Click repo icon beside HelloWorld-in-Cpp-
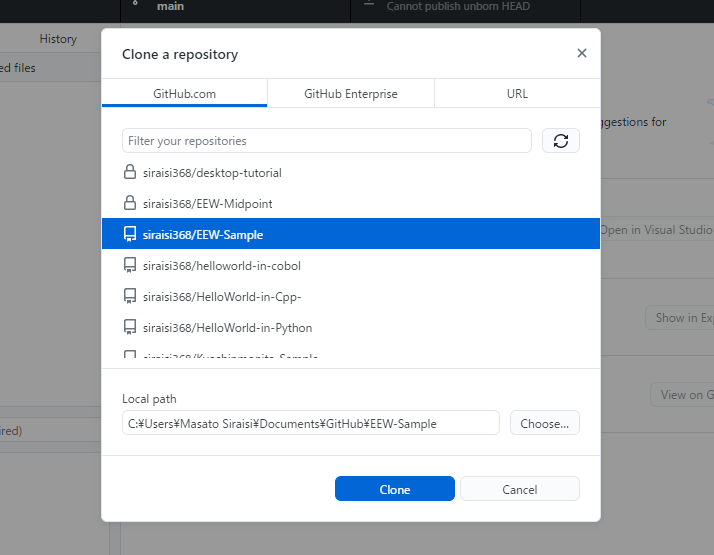Image resolution: width=714 pixels, height=555 pixels. click(x=130, y=296)
